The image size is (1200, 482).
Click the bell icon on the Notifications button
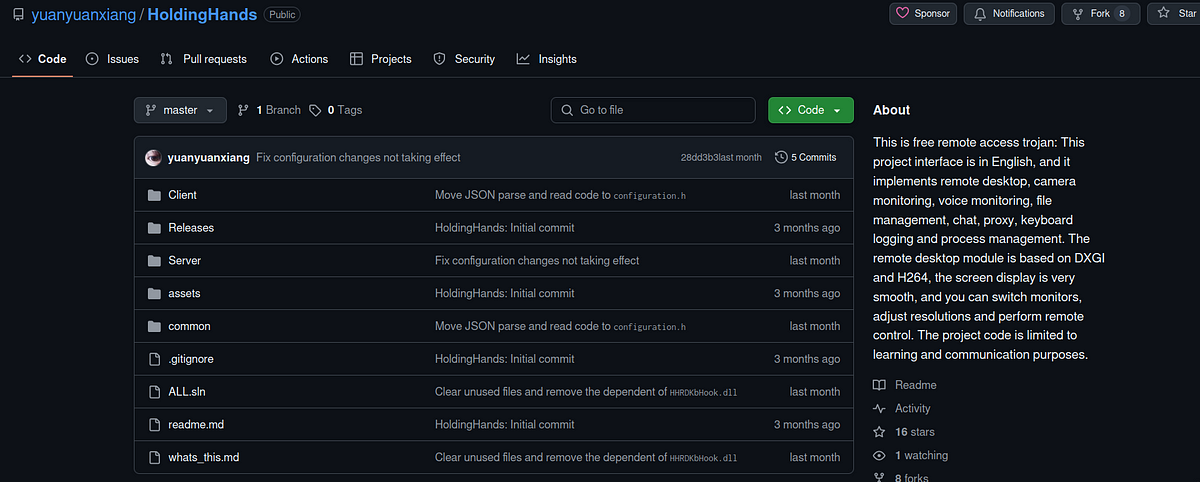point(980,14)
